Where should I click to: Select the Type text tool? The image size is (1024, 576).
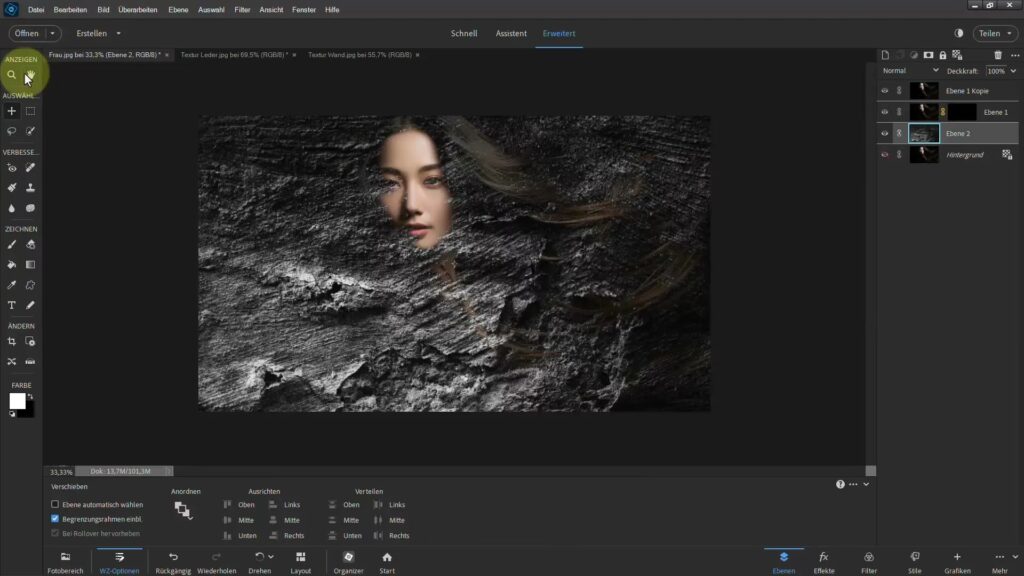[x=12, y=305]
